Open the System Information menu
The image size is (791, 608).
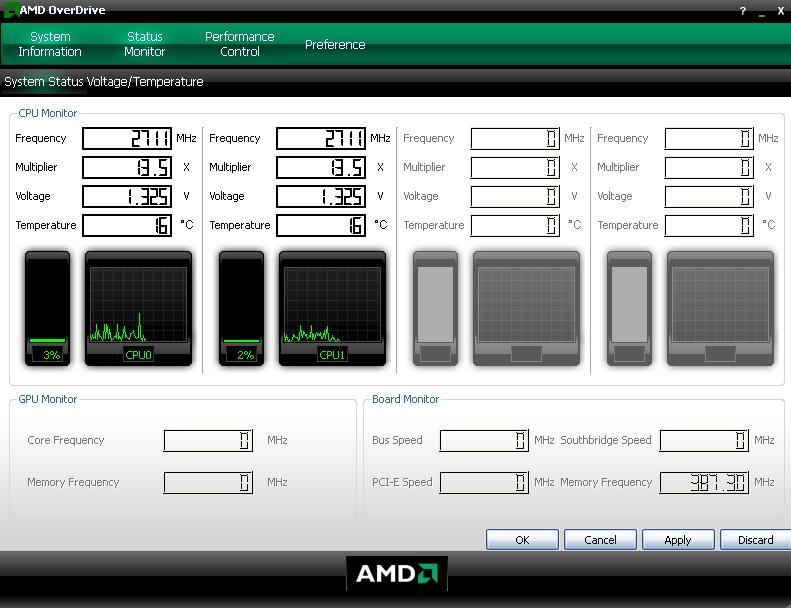tap(50, 44)
